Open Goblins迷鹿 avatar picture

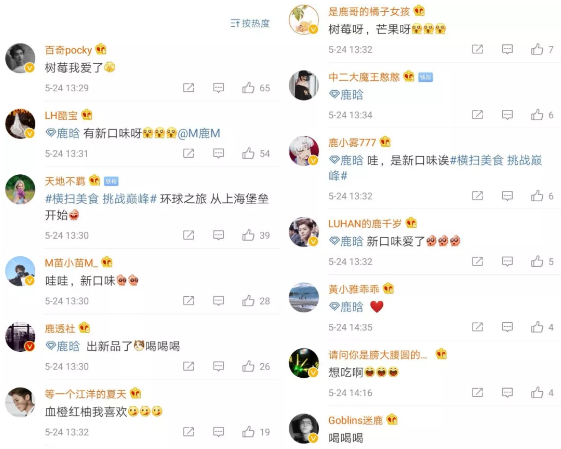coord(304,429)
